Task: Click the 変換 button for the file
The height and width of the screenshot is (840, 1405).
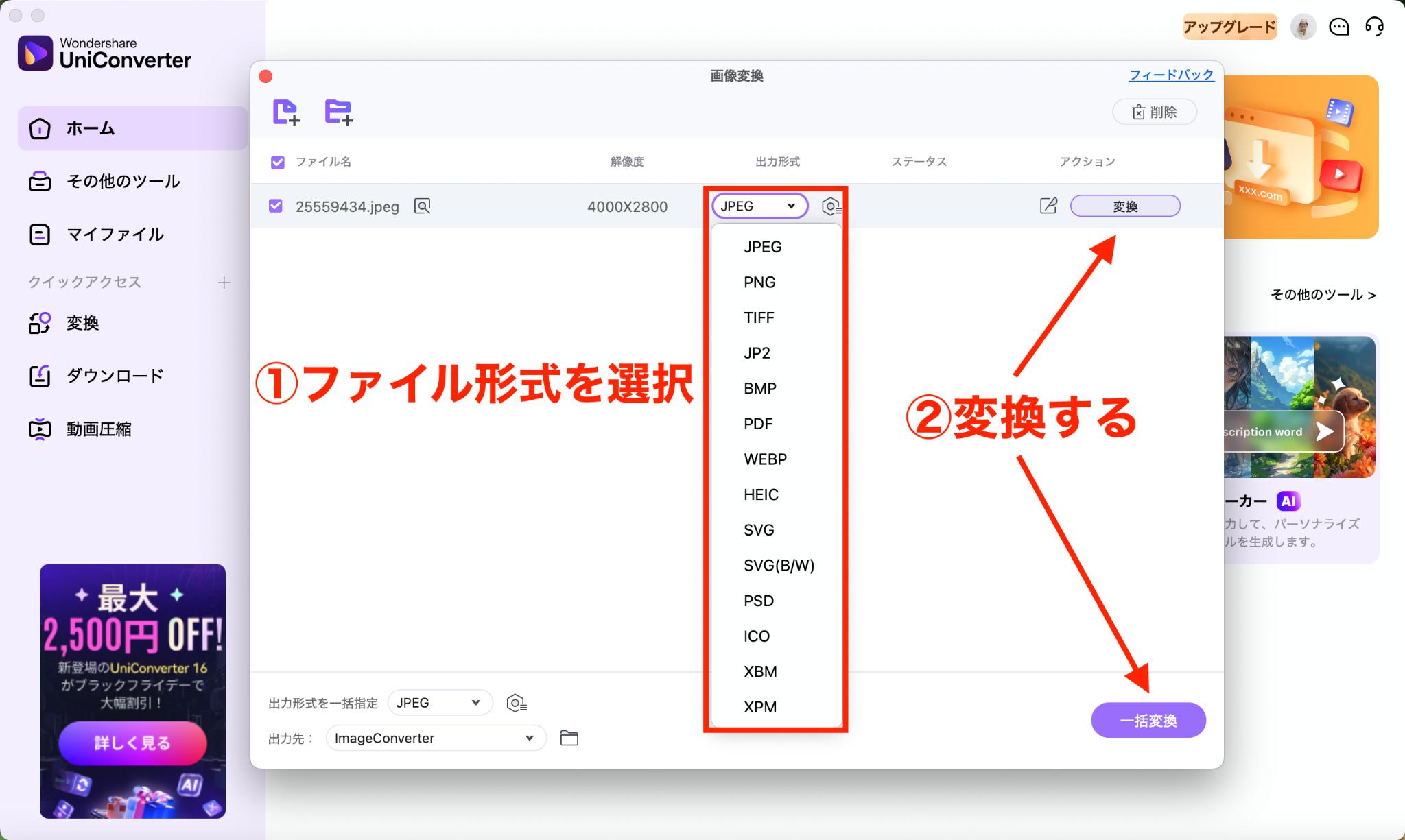Action: (x=1125, y=206)
